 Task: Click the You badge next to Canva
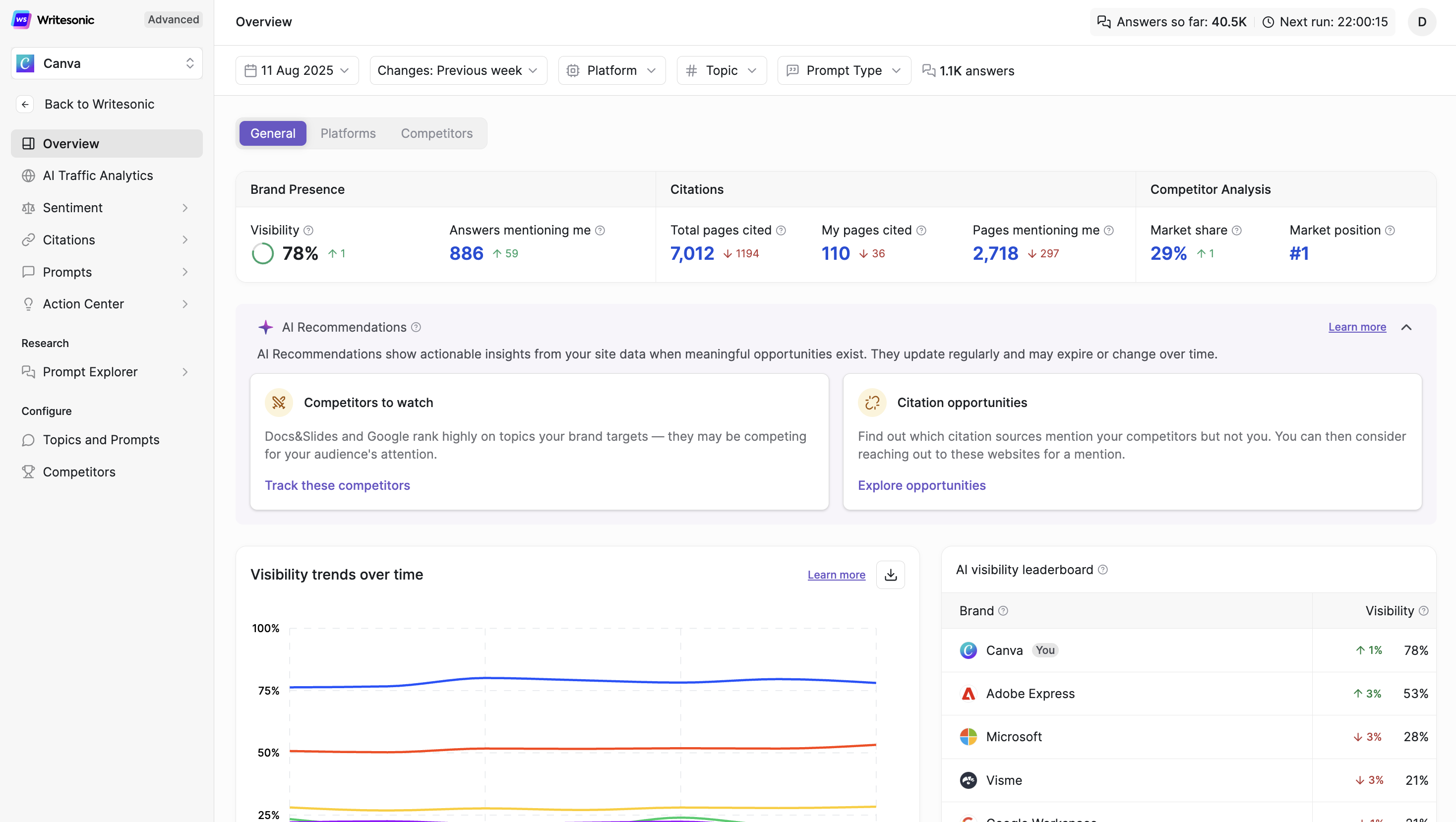(1045, 650)
